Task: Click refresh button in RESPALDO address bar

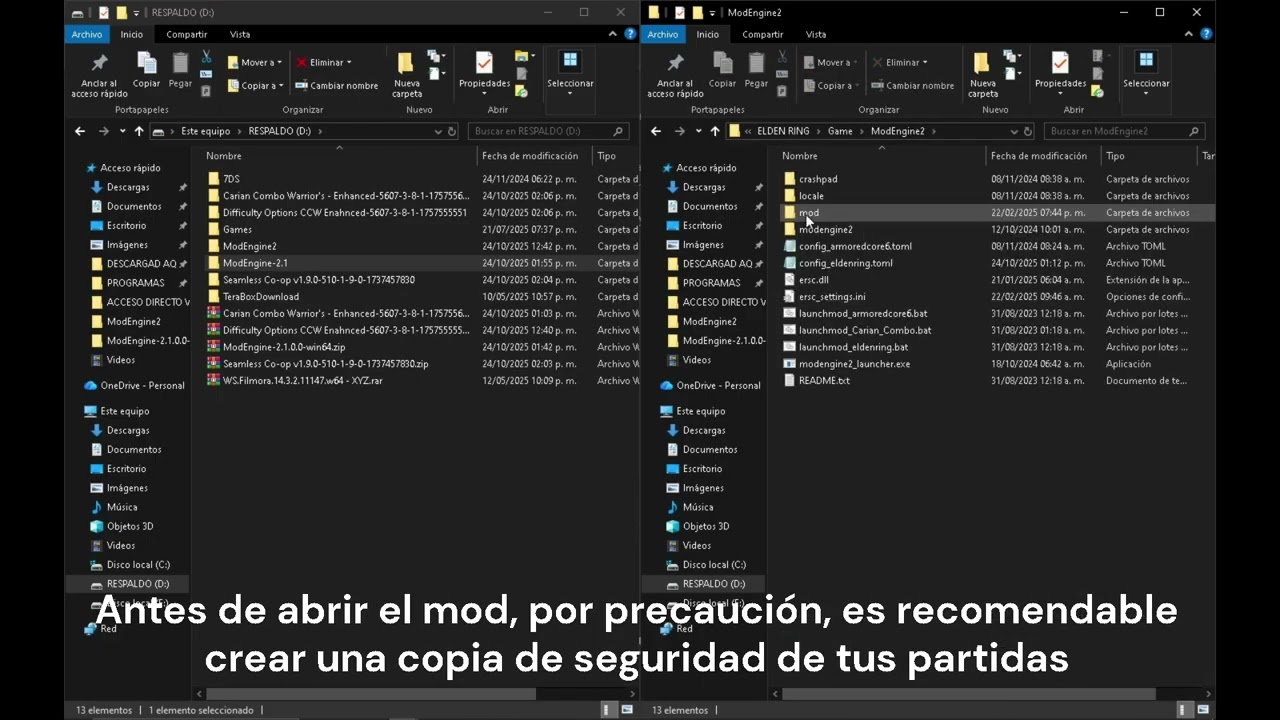Action: pos(452,131)
